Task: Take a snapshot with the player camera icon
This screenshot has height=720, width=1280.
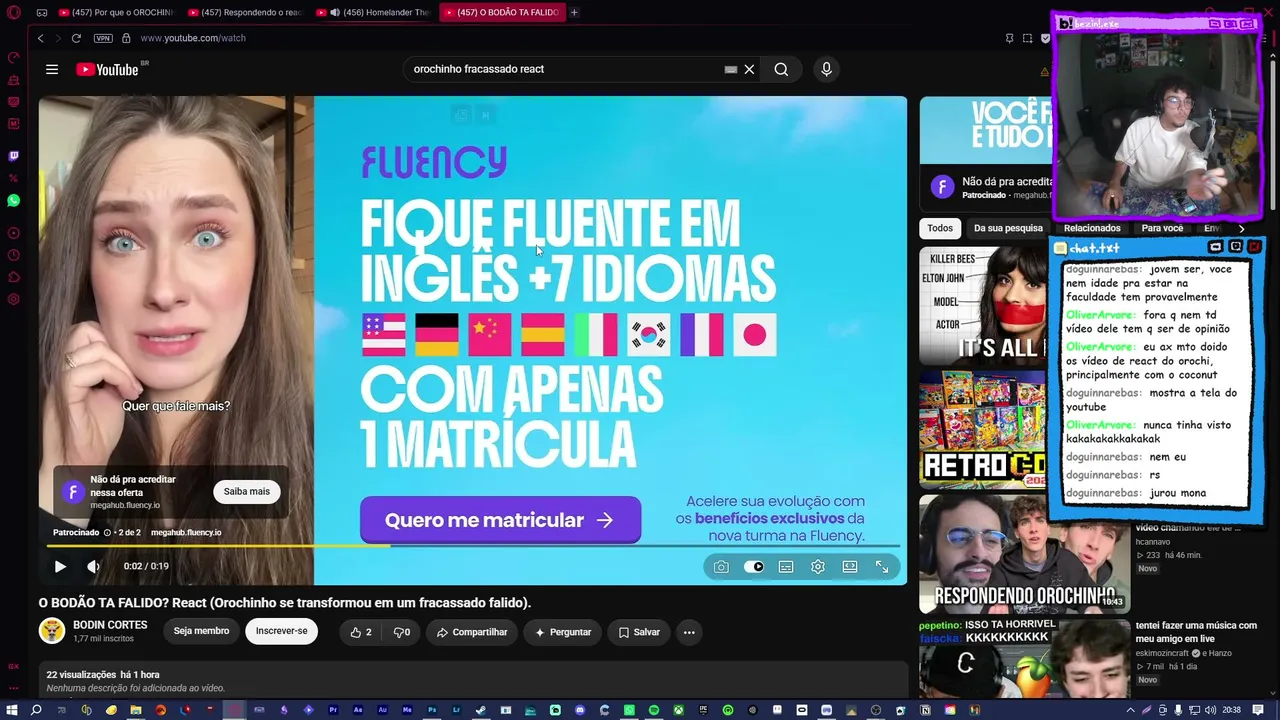Action: coord(721,567)
